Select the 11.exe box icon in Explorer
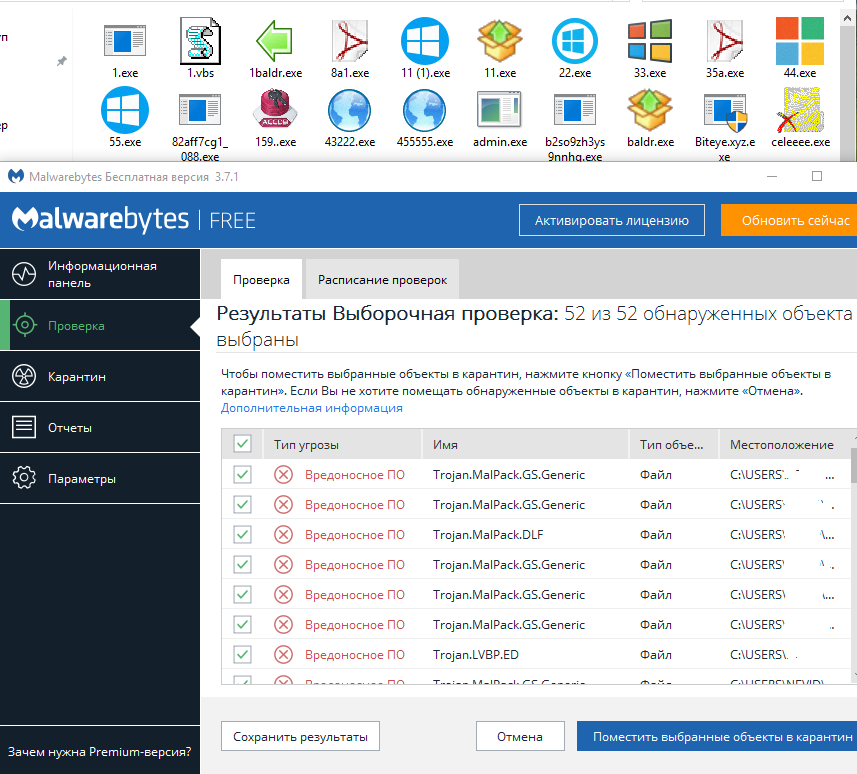 (500, 41)
